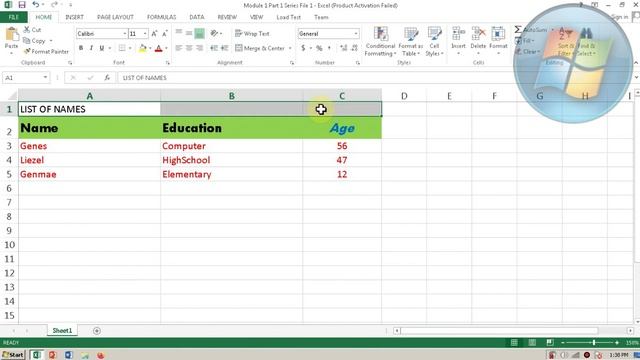Image resolution: width=640 pixels, height=360 pixels.
Task: Switch to the FORMULAS tab
Action: (x=162, y=17)
